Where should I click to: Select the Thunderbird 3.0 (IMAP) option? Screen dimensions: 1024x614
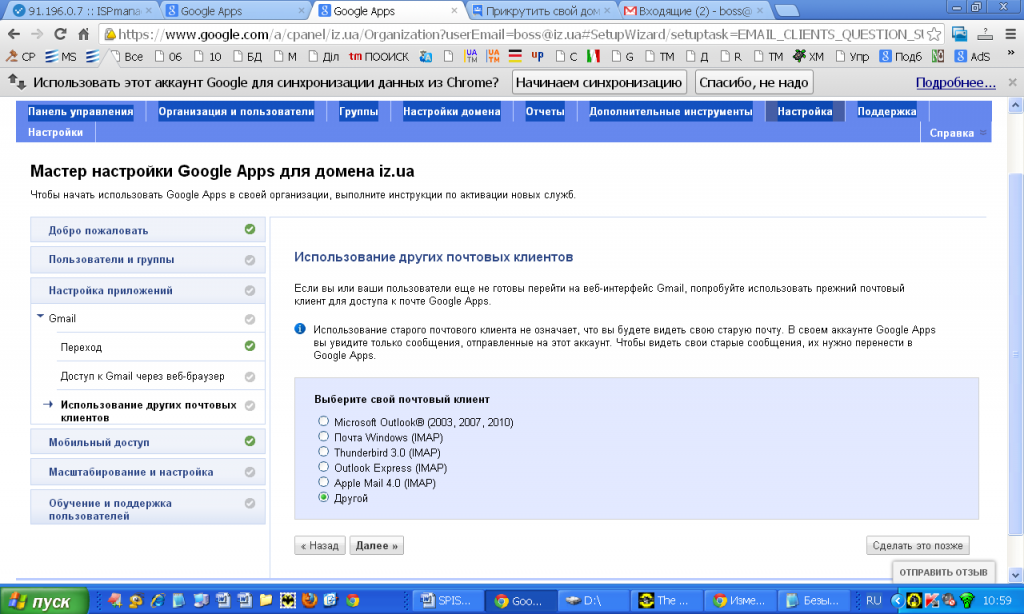[323, 451]
